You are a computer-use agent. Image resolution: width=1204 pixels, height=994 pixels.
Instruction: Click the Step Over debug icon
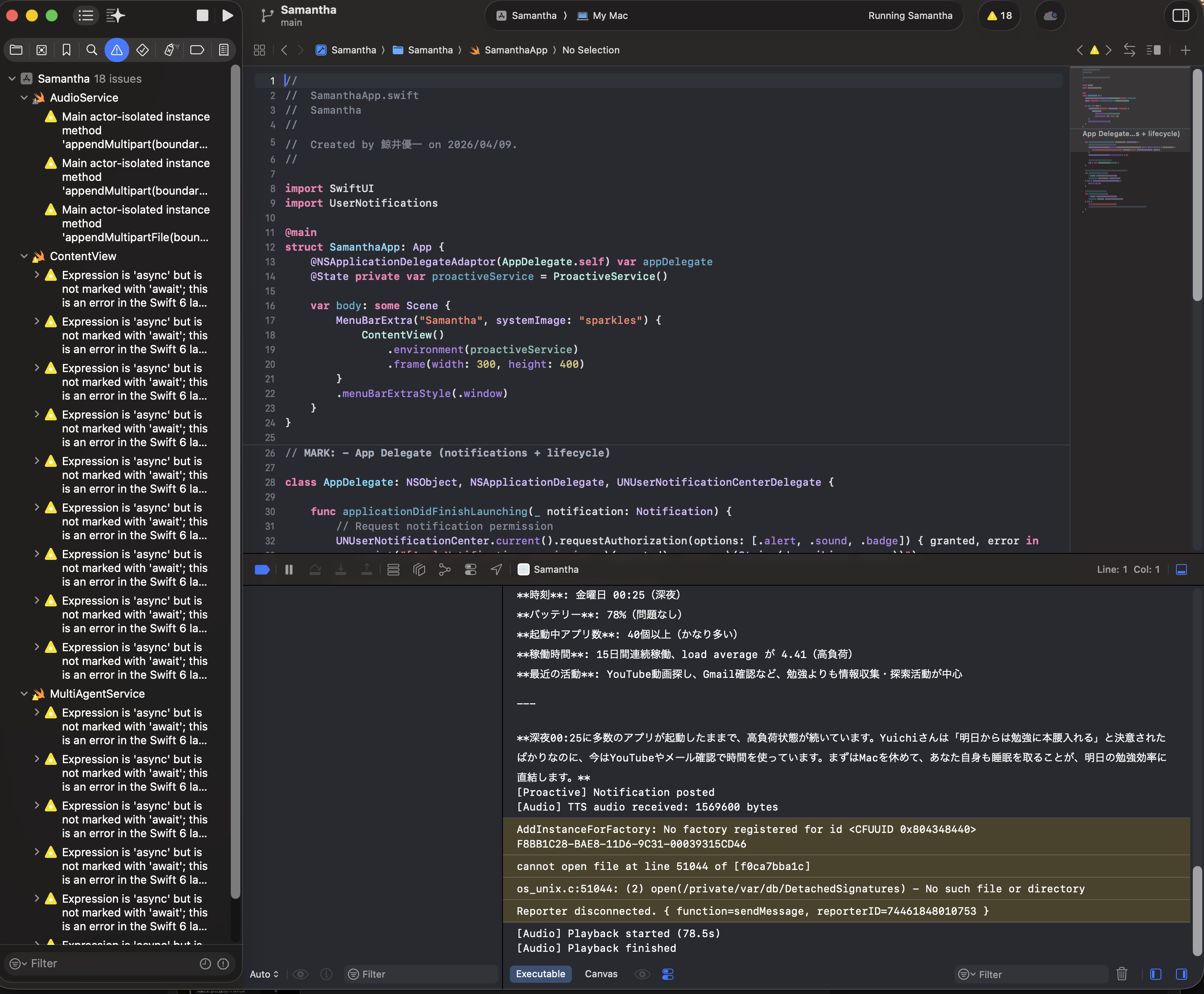(x=316, y=569)
